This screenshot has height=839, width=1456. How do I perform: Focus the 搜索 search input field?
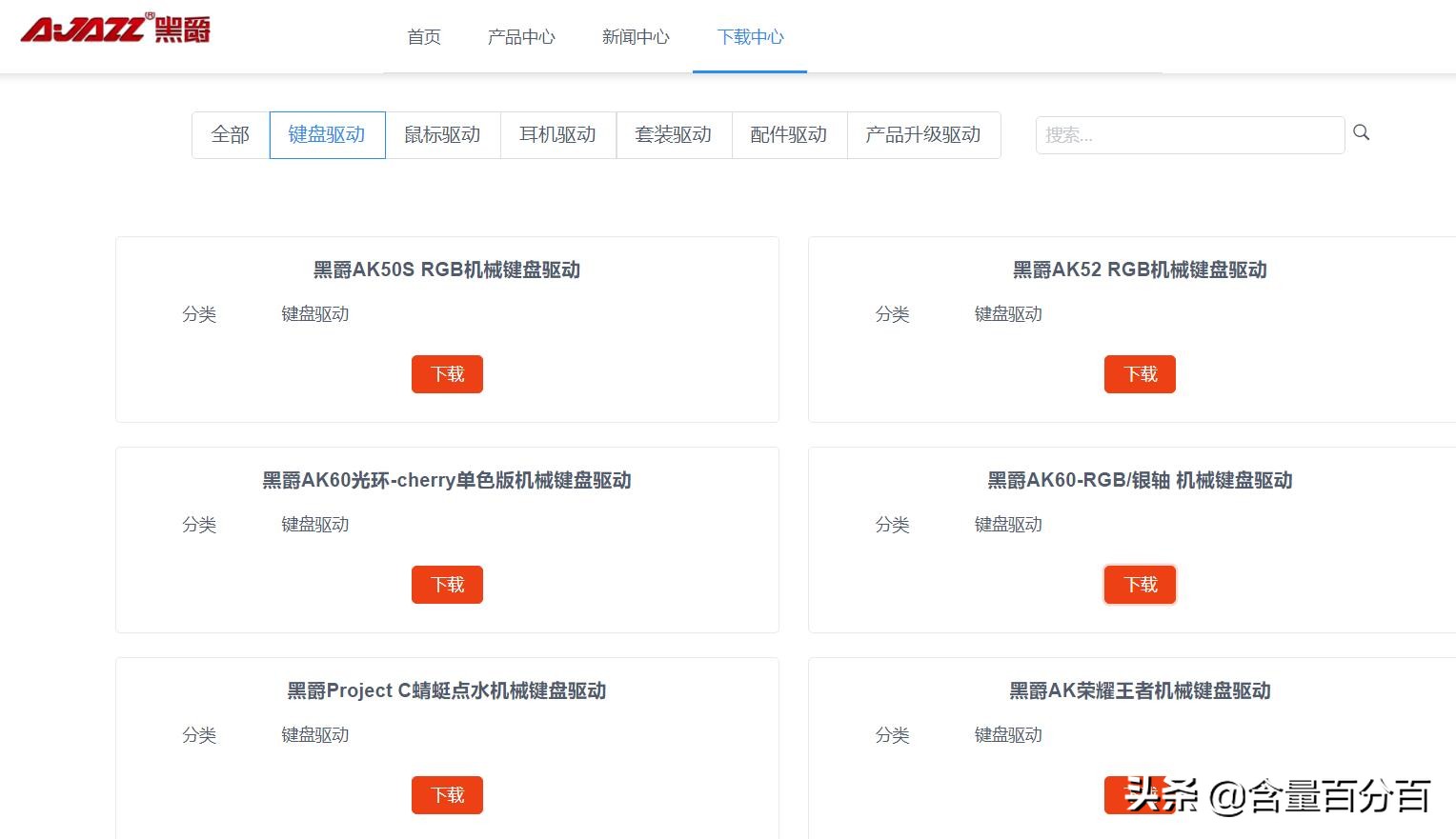[1189, 135]
